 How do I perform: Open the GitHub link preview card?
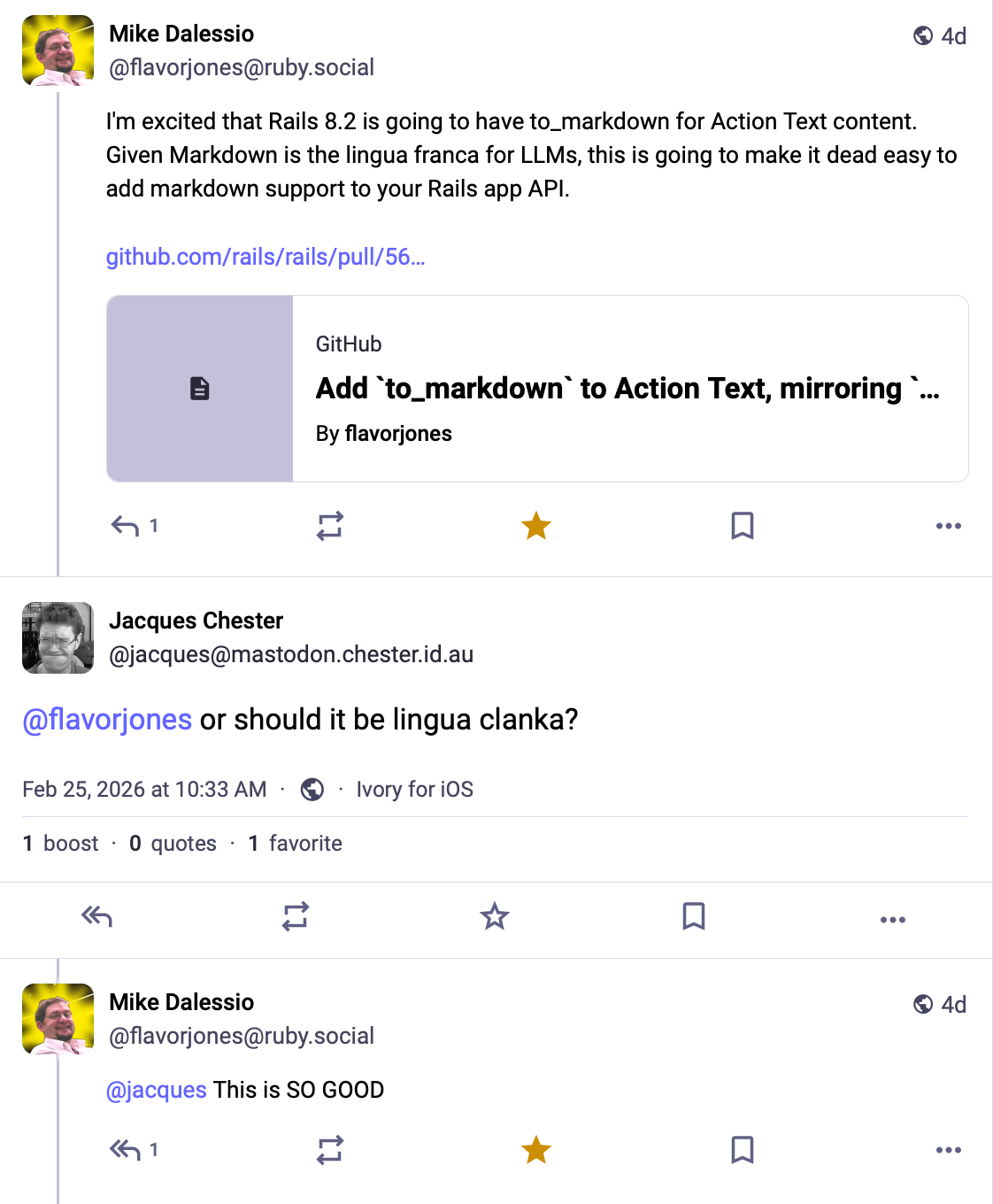537,388
